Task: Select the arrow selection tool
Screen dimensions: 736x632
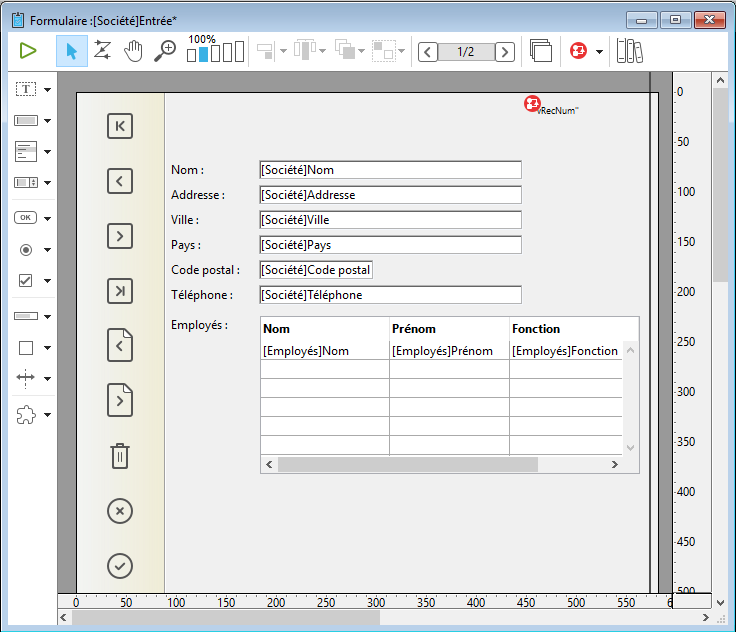Action: (x=71, y=51)
